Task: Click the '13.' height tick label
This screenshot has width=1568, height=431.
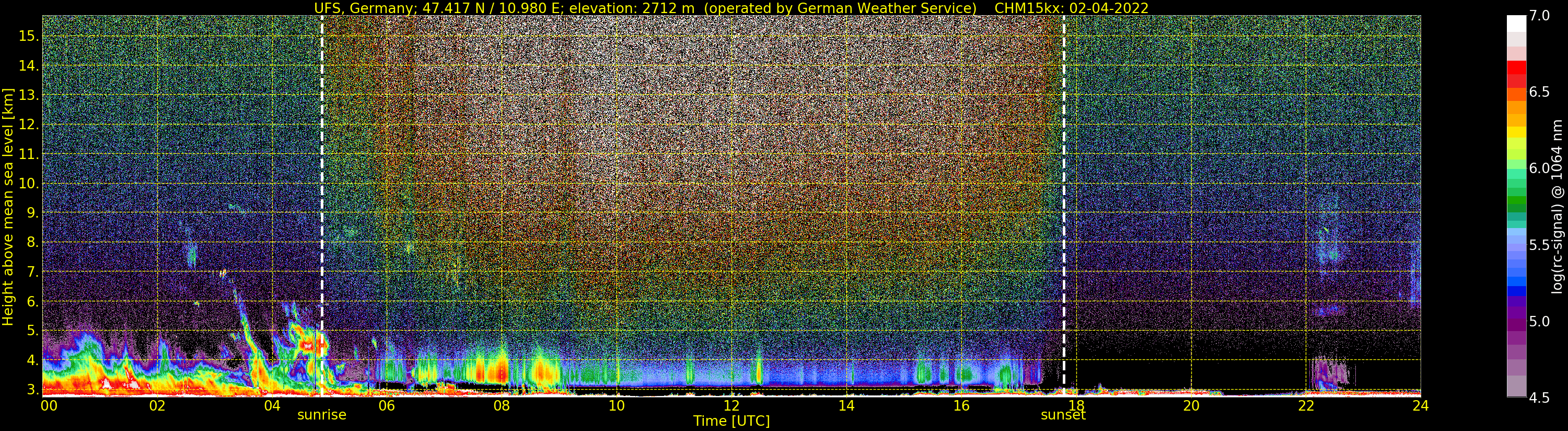Action: click(x=29, y=95)
